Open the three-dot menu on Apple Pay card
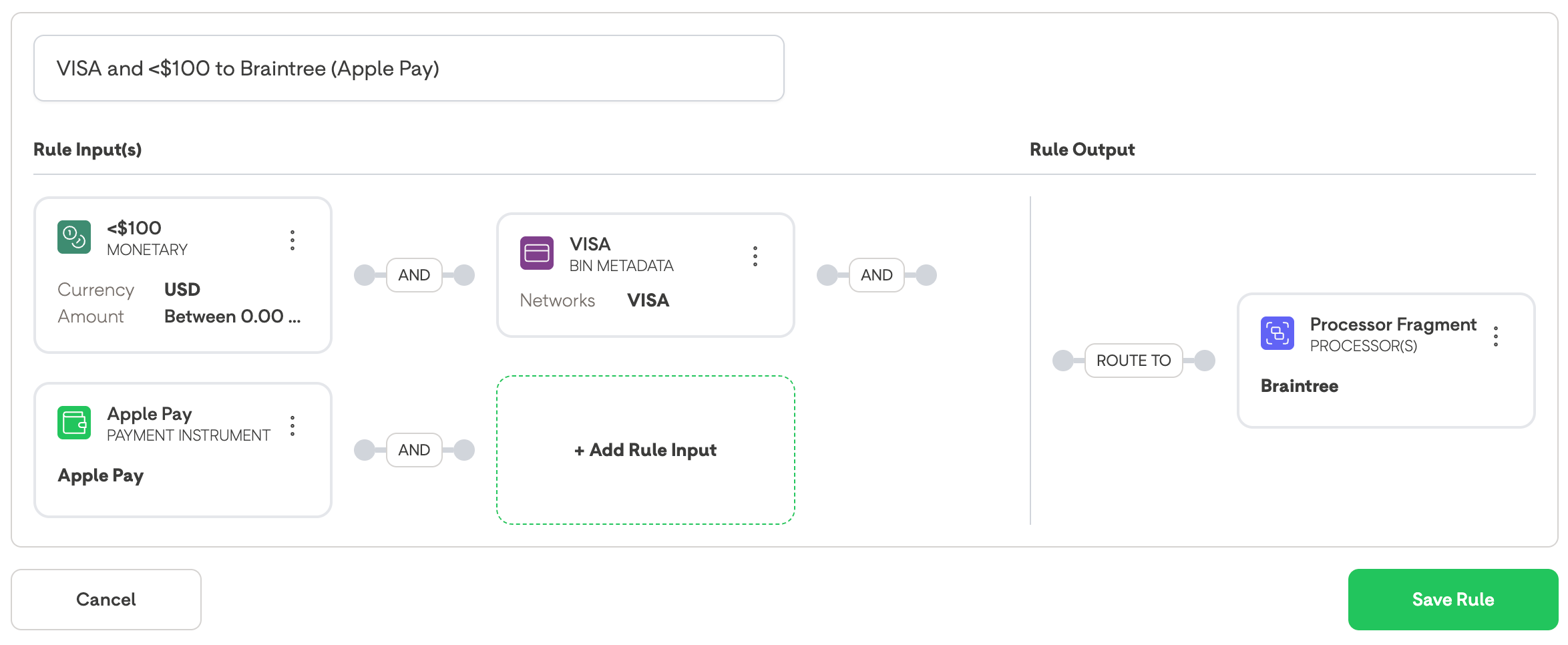The image size is (1568, 645). tap(292, 426)
